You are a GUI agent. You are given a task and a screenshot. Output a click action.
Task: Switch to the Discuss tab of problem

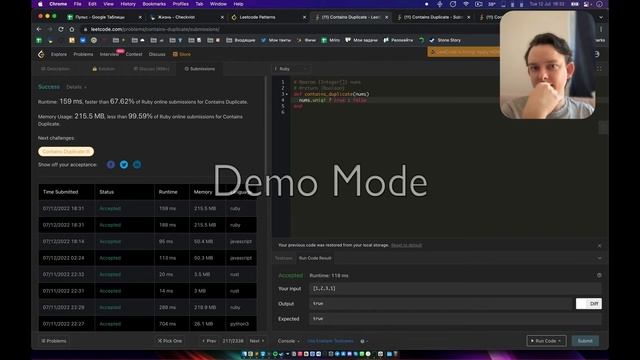click(151, 69)
